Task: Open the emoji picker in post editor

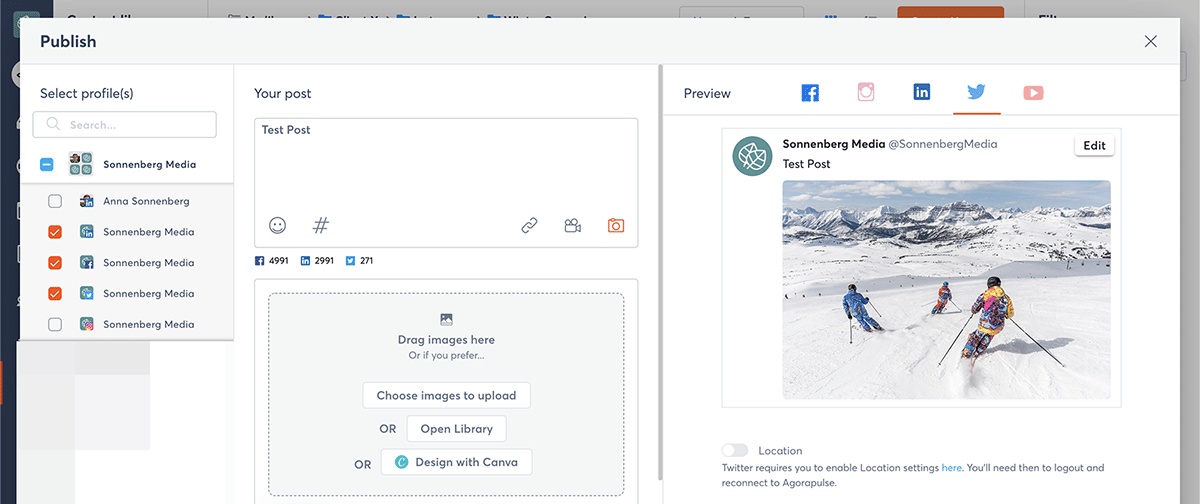Action: point(278,226)
